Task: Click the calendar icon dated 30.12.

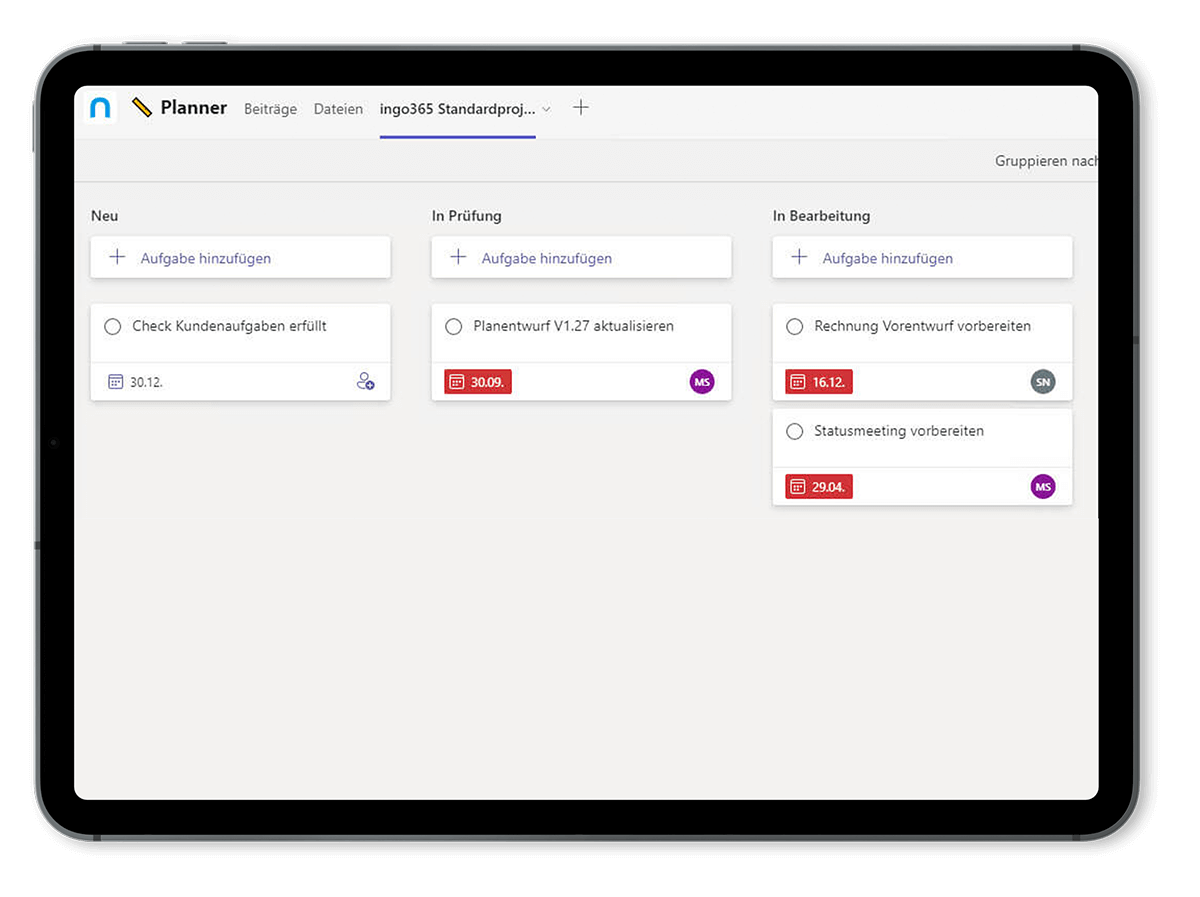Action: [x=116, y=381]
